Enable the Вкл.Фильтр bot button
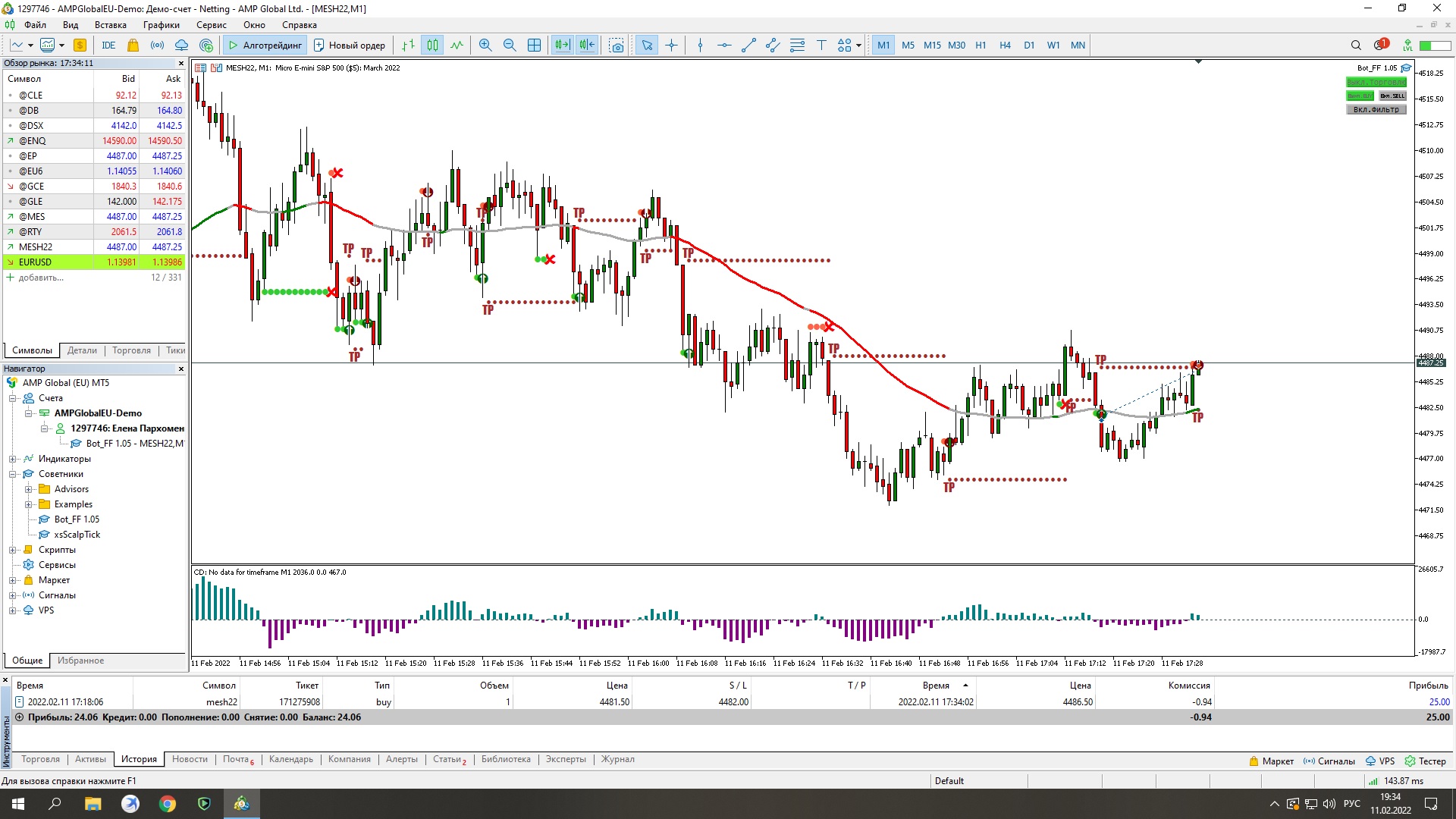Viewport: 1456px width, 819px height. tap(1376, 109)
